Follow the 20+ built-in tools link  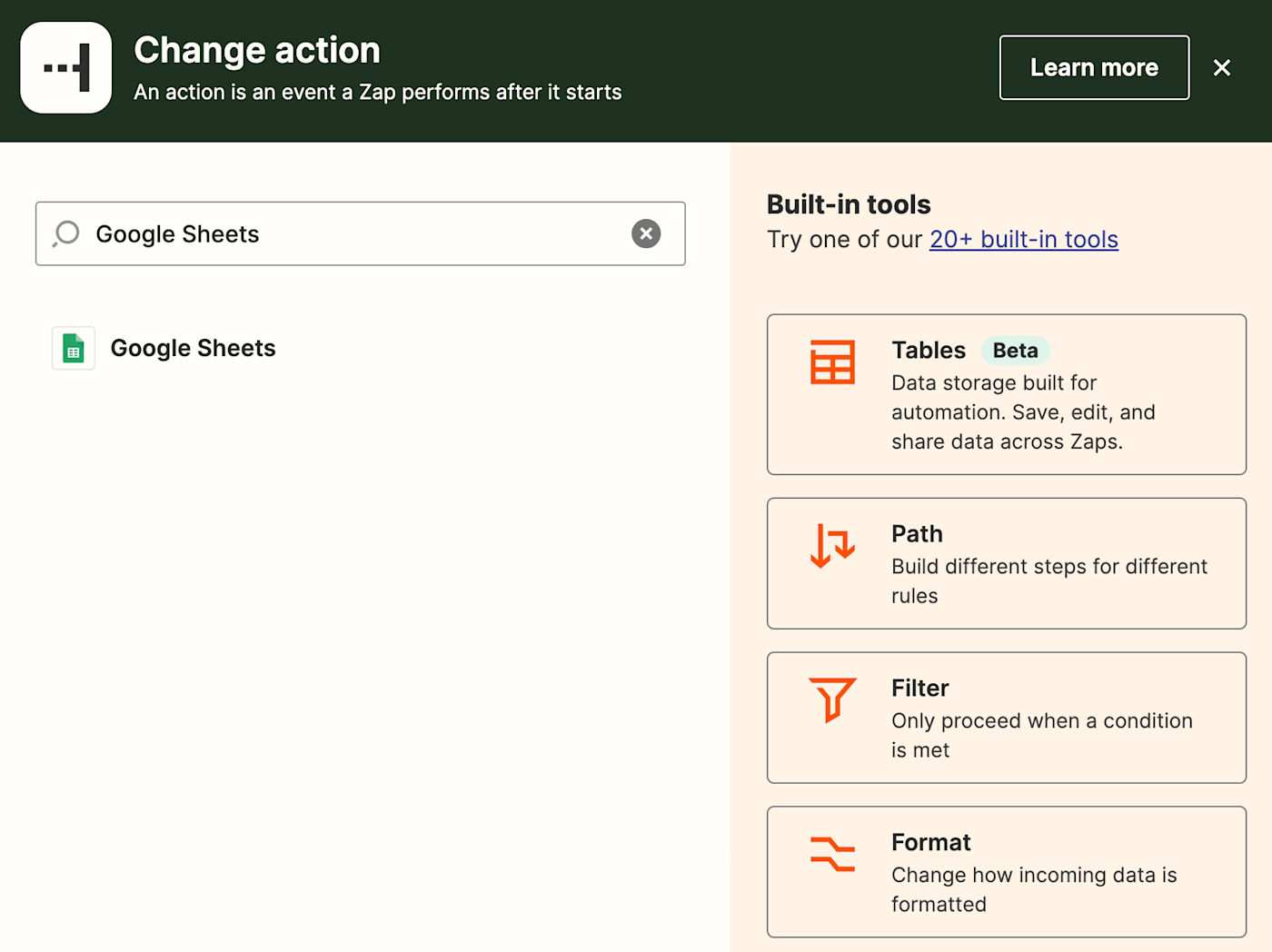[1024, 239]
